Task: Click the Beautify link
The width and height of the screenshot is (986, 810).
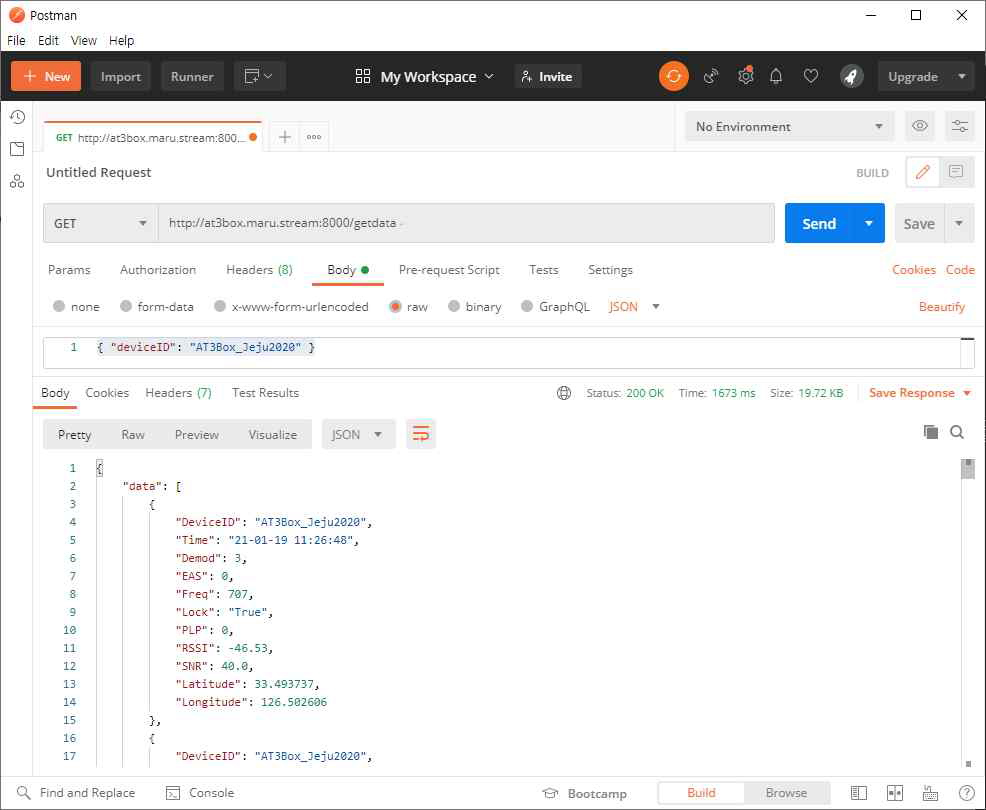Action: pos(941,306)
